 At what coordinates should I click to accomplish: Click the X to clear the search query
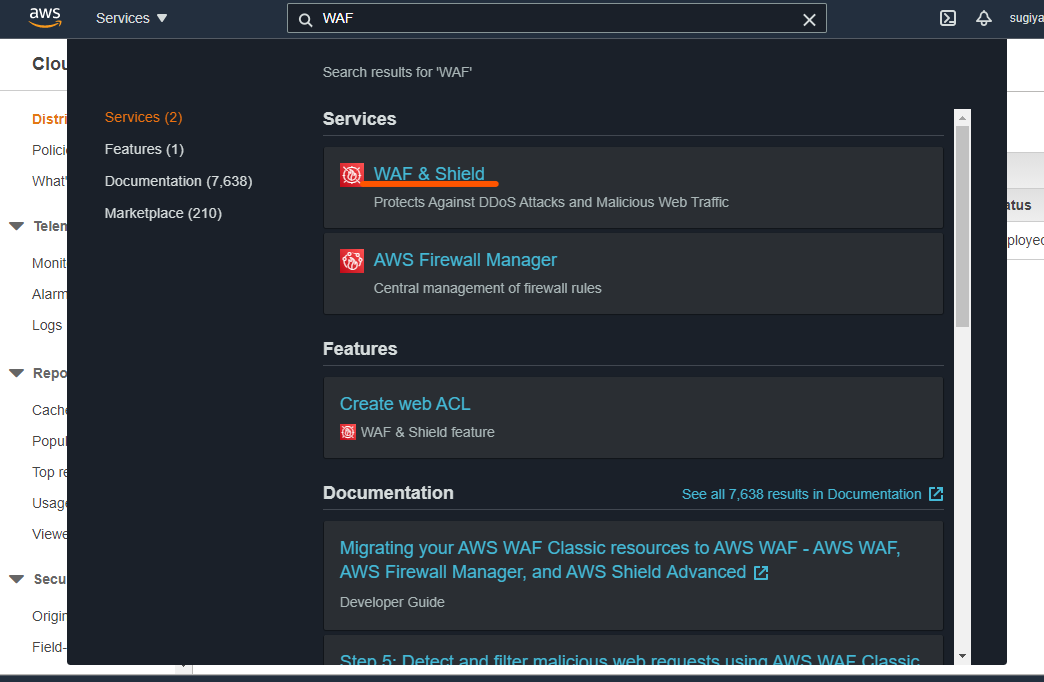click(809, 18)
